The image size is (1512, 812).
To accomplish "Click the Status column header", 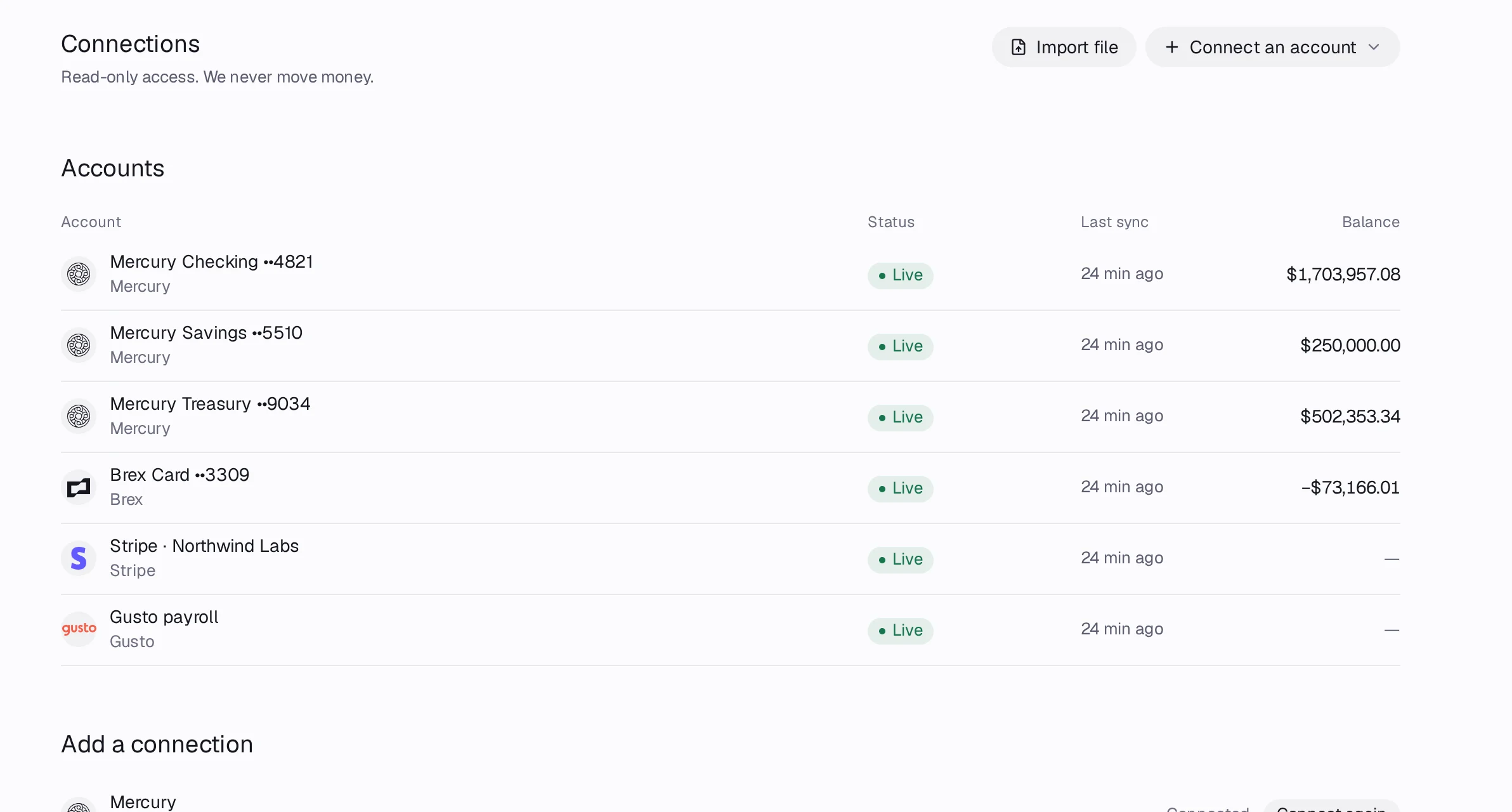I will coord(891,222).
